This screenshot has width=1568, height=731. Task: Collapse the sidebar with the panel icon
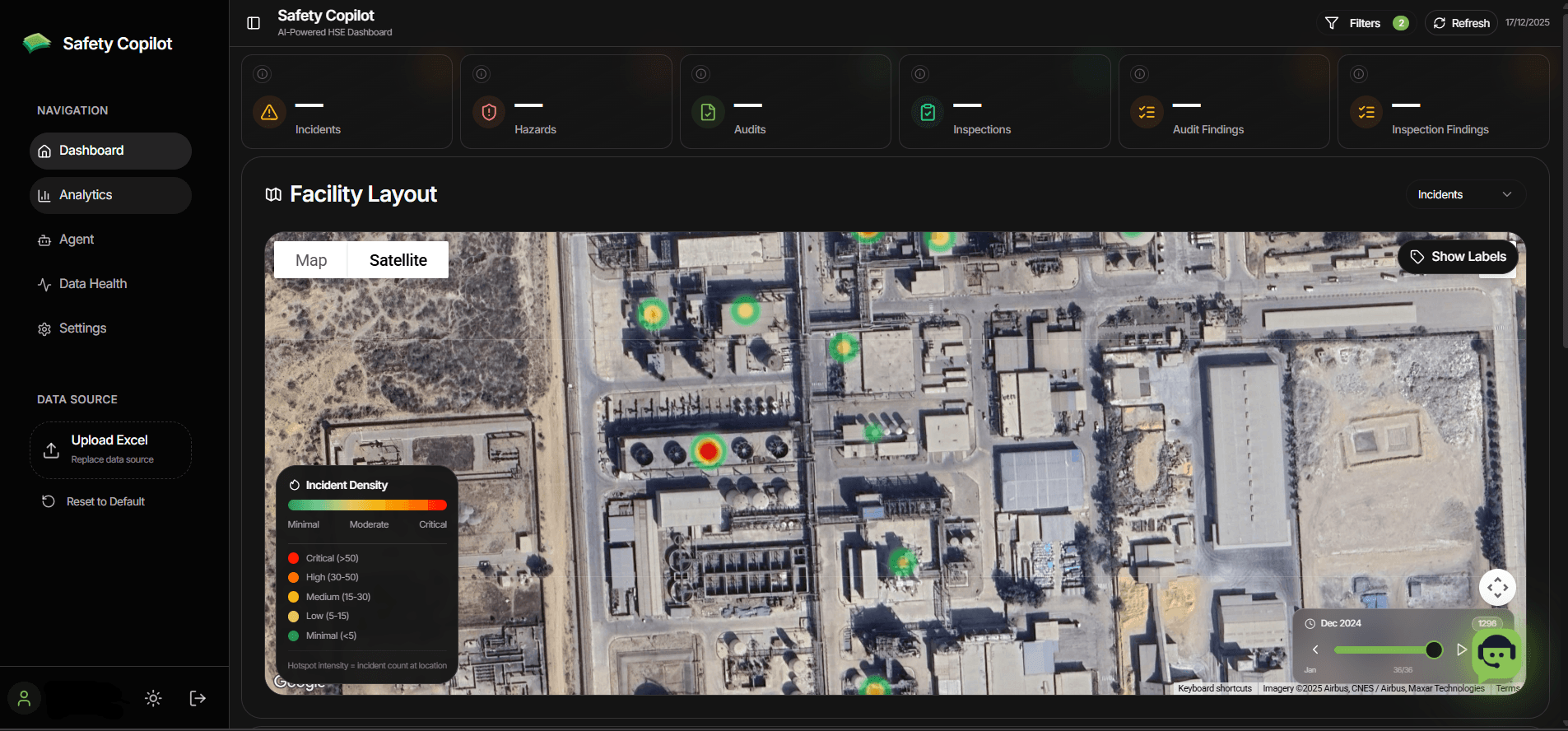point(254,23)
